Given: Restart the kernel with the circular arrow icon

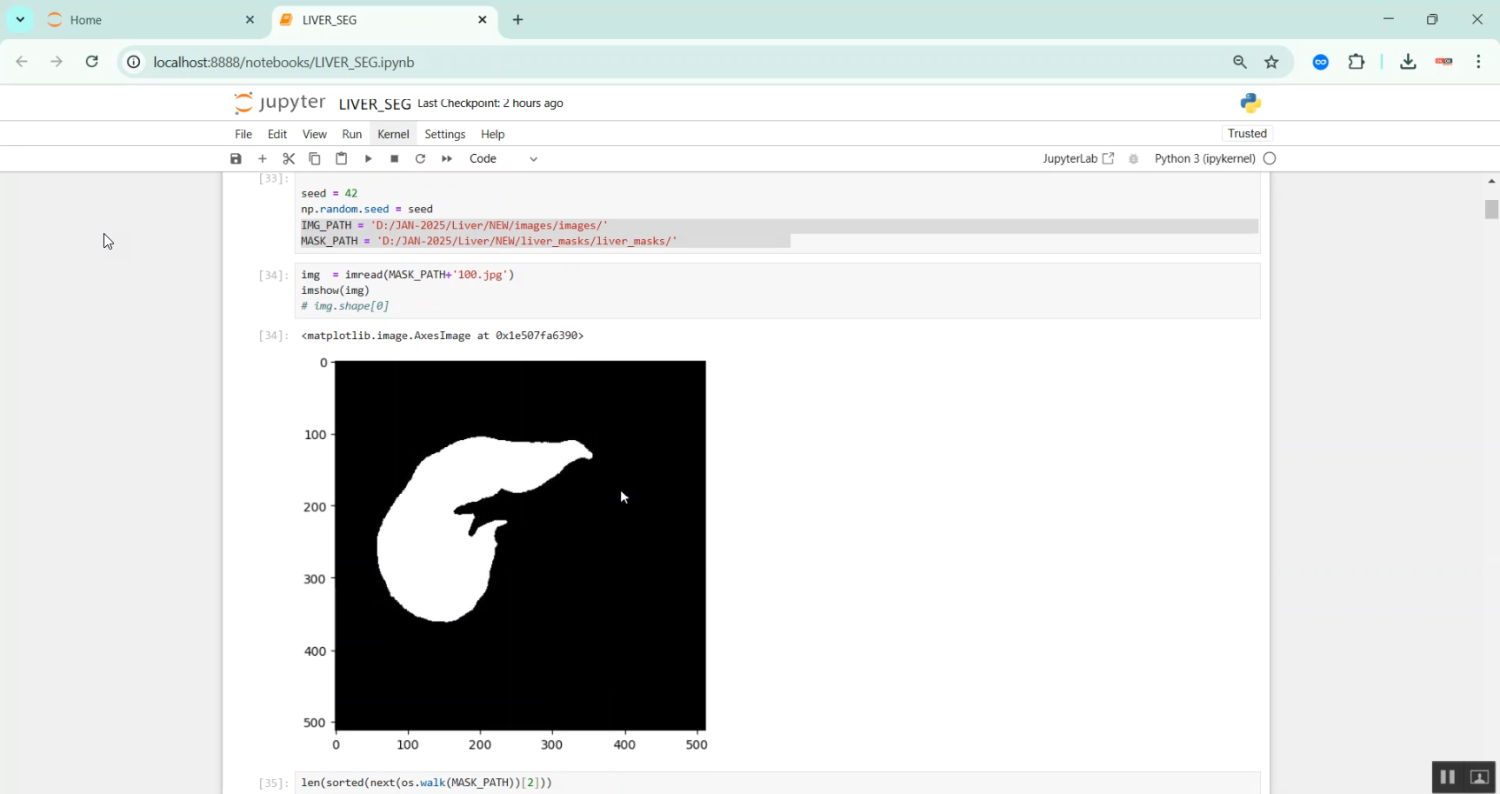Looking at the screenshot, I should coord(420,159).
